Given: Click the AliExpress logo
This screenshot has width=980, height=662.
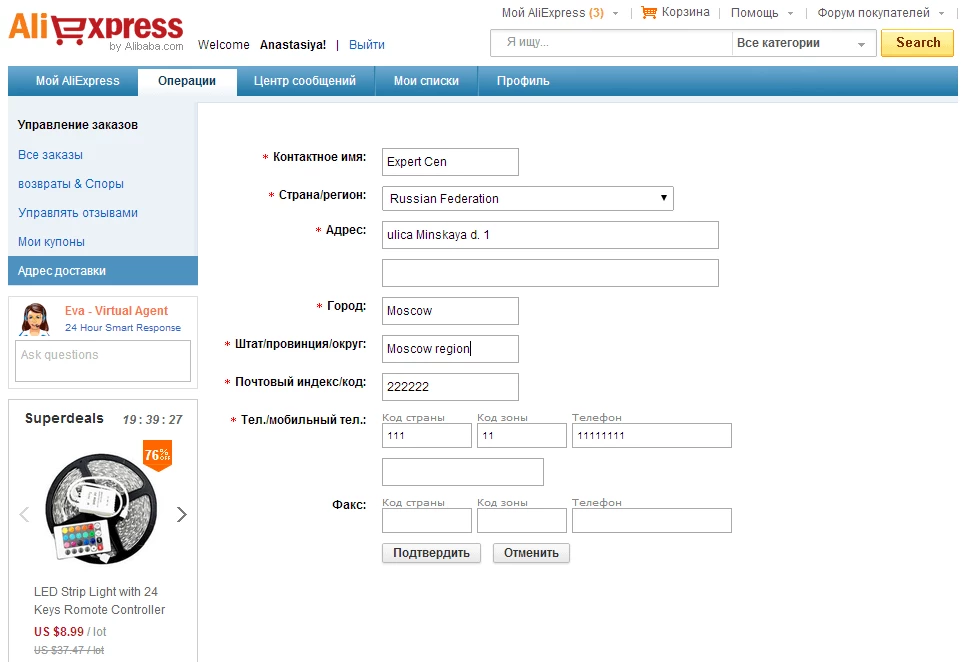Looking at the screenshot, I should [96, 30].
